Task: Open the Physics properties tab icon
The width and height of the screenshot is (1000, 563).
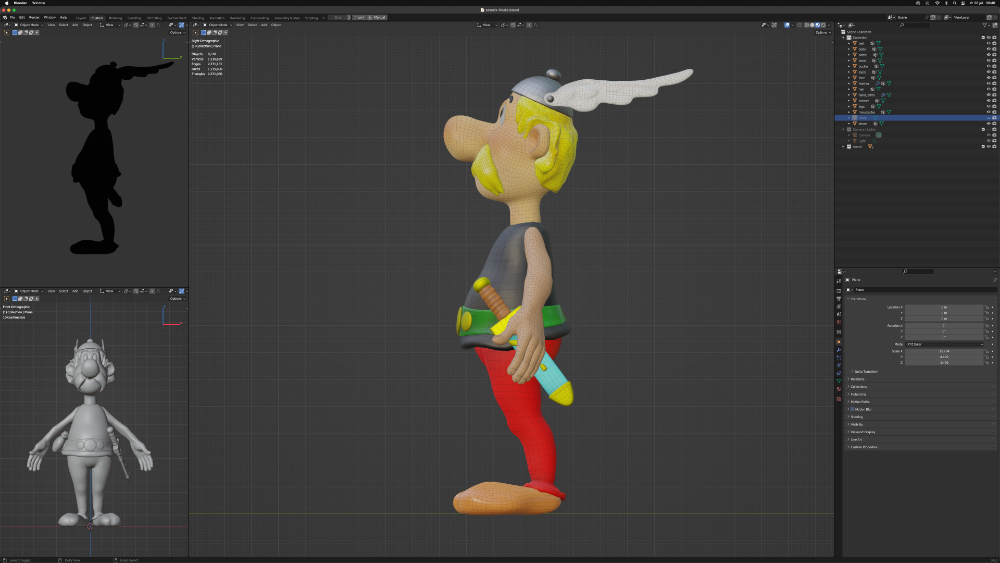Action: tap(839, 365)
